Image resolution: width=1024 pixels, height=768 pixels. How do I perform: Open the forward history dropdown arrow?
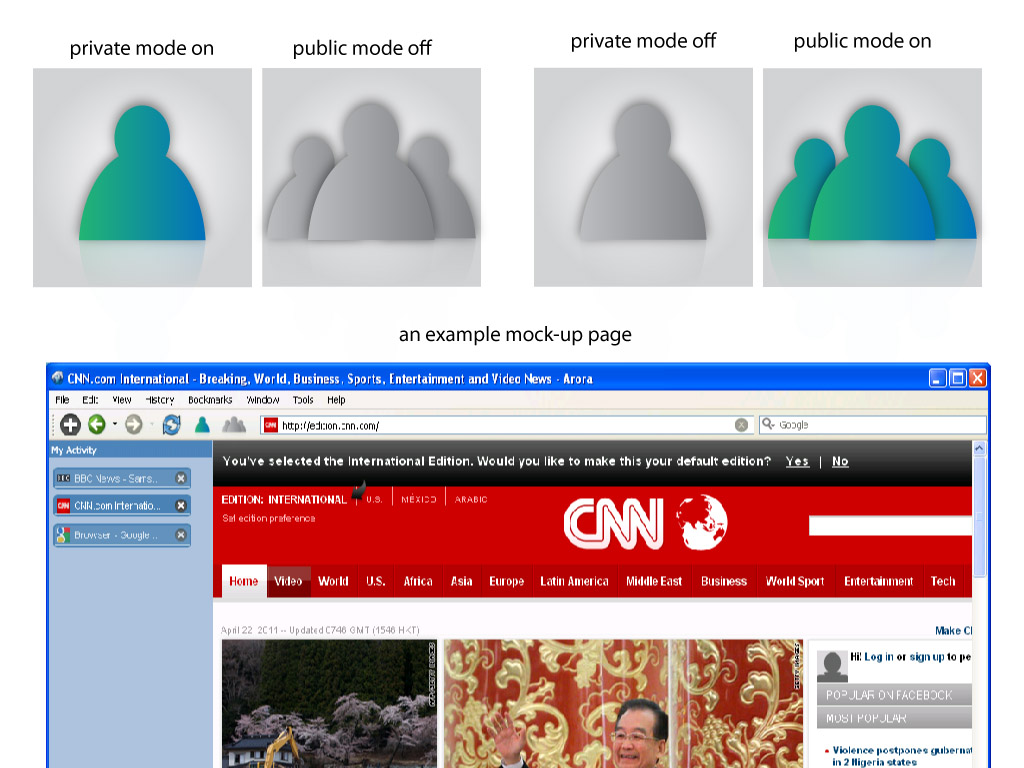[x=151, y=425]
